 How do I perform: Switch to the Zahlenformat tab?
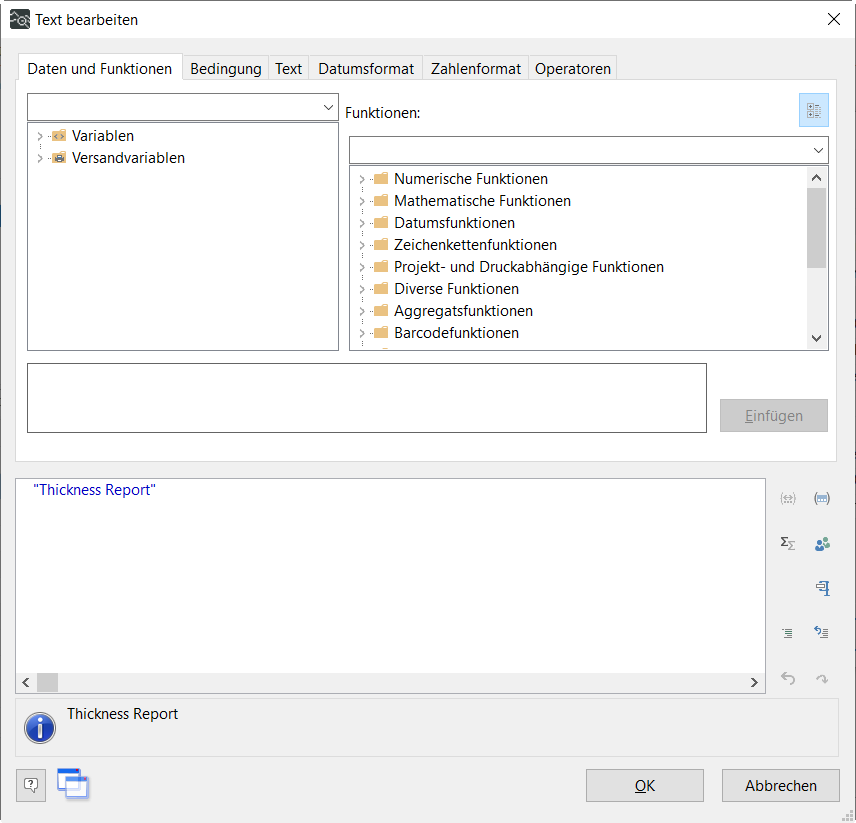click(475, 69)
